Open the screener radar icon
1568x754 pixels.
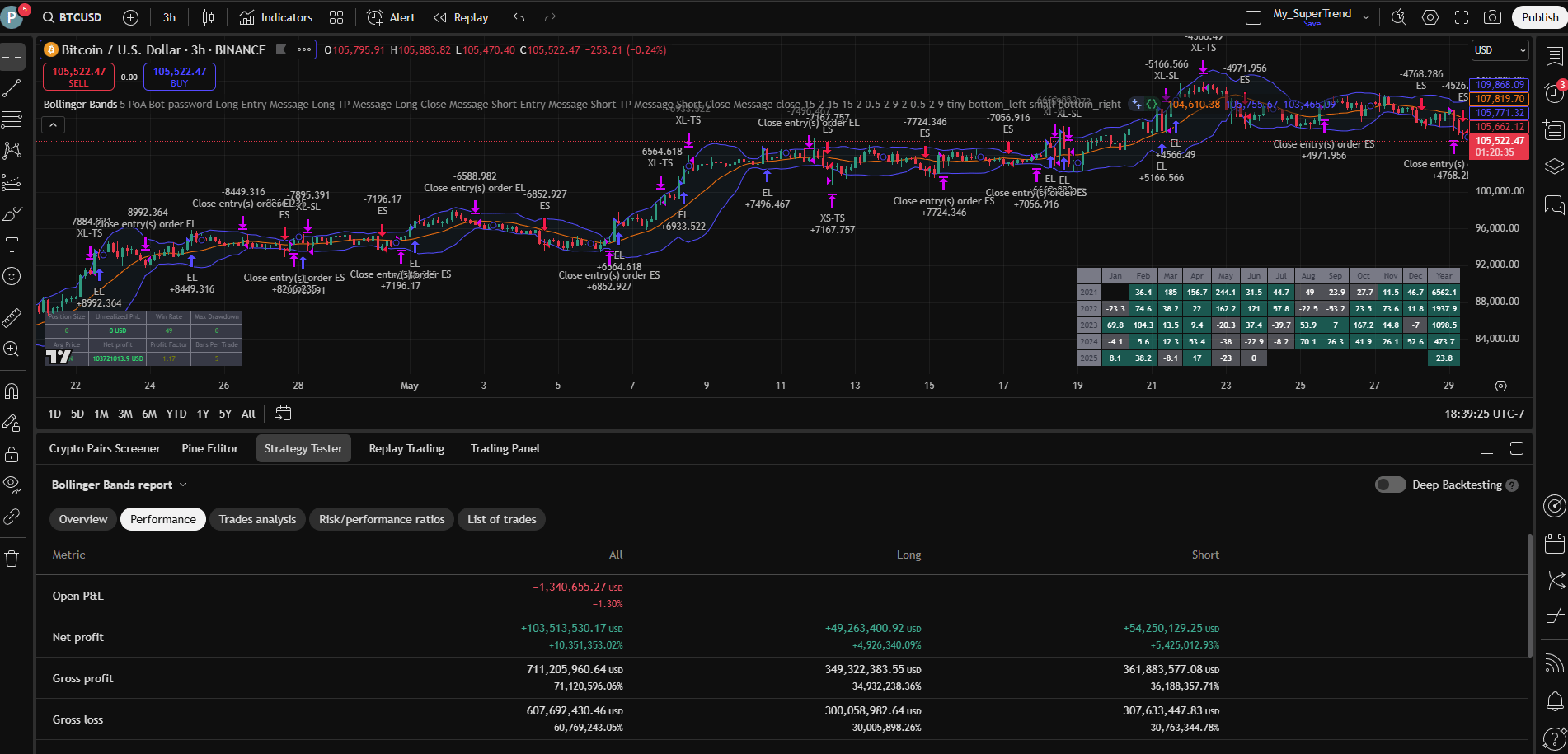coord(1554,506)
